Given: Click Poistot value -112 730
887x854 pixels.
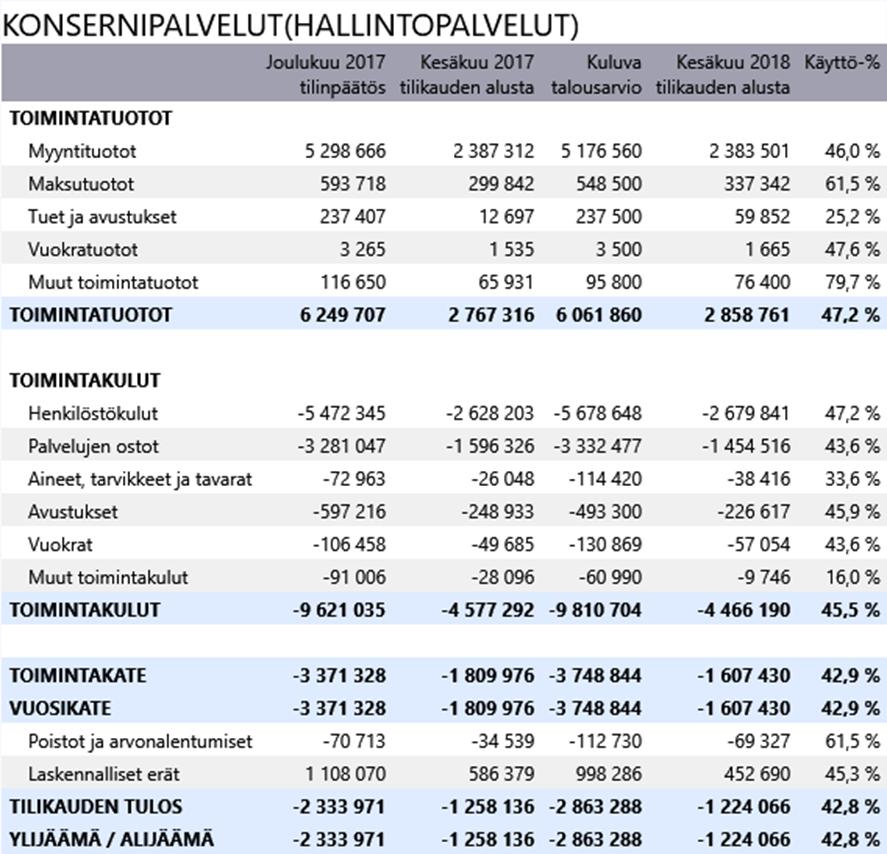Looking at the screenshot, I should click(605, 741).
